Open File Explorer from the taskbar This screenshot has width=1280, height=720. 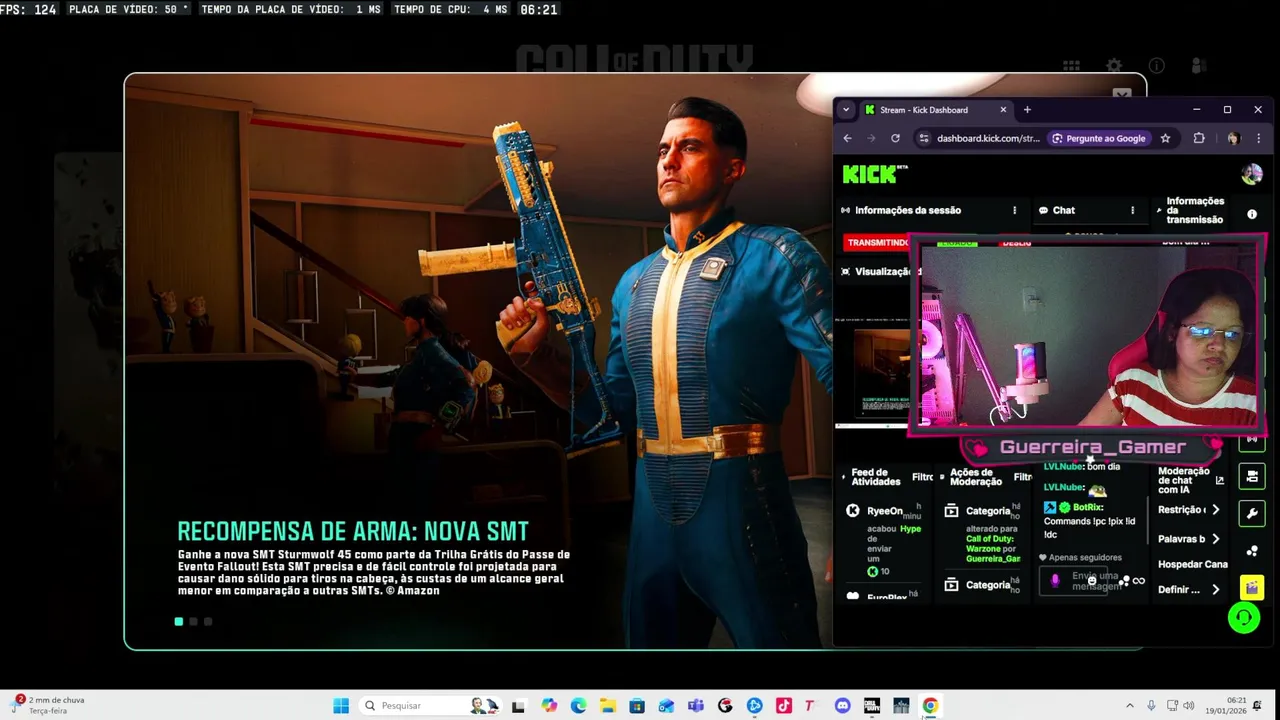click(x=607, y=706)
